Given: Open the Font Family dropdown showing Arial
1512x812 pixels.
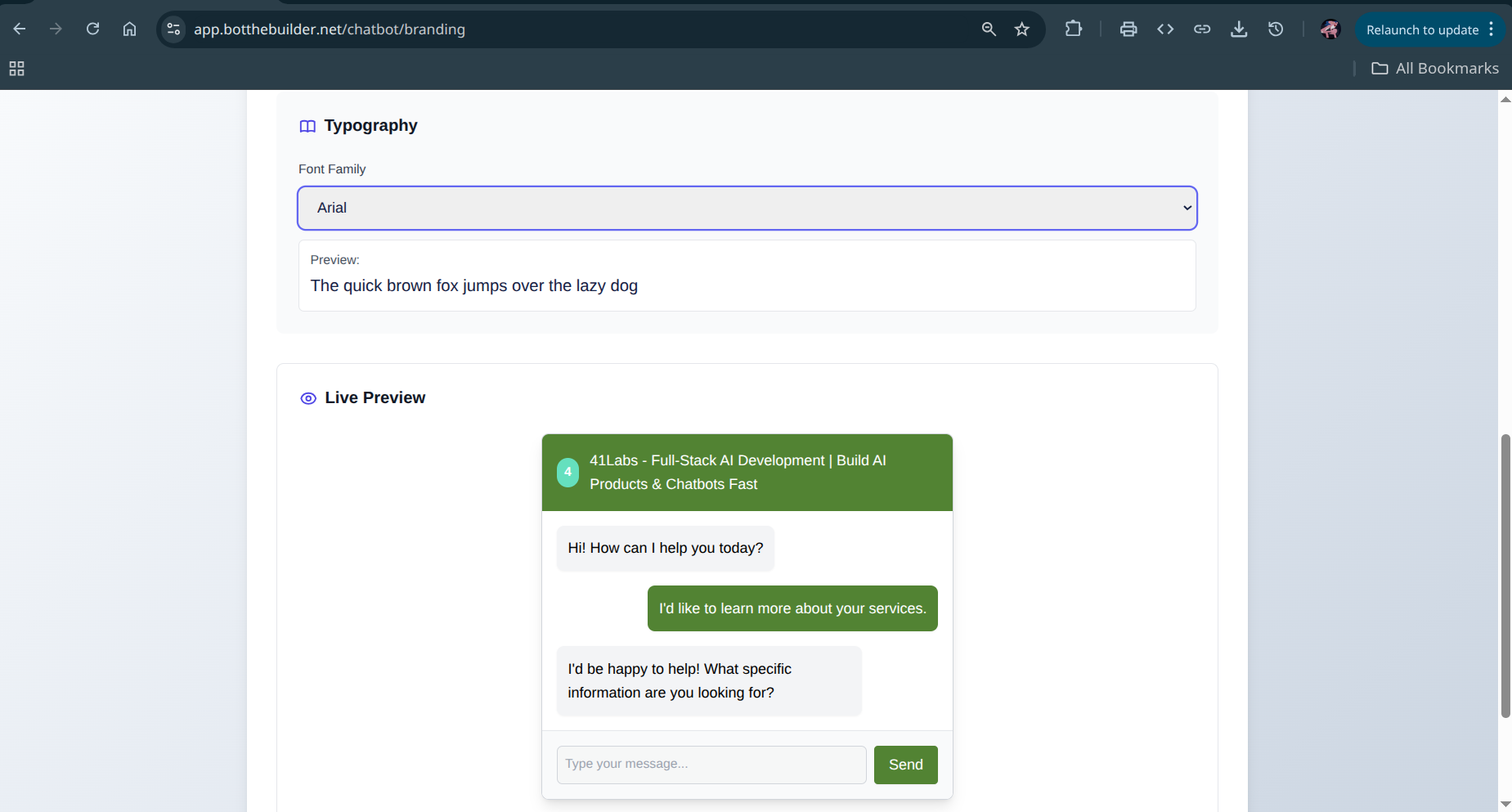Looking at the screenshot, I should point(746,208).
